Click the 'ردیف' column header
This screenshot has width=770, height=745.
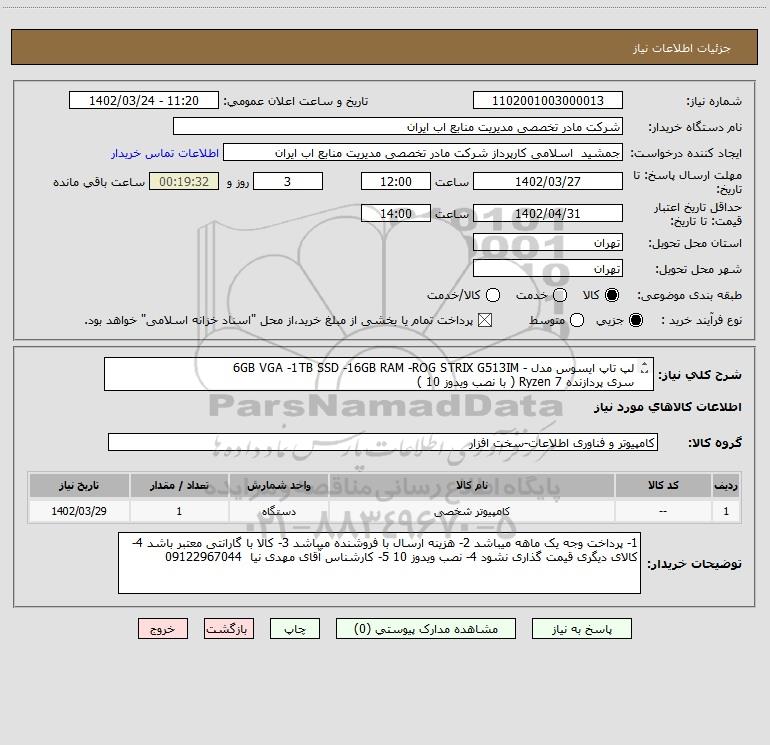point(726,485)
